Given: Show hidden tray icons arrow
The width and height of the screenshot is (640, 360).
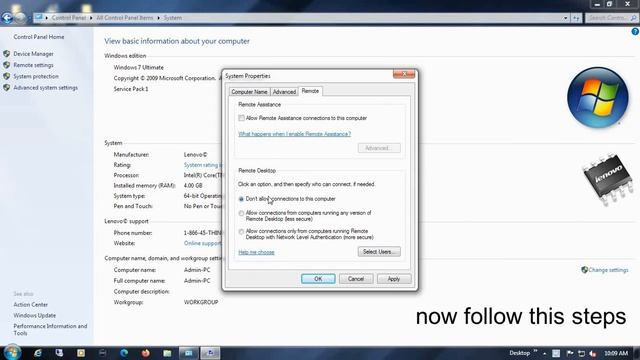Looking at the screenshot, I should tap(544, 353).
